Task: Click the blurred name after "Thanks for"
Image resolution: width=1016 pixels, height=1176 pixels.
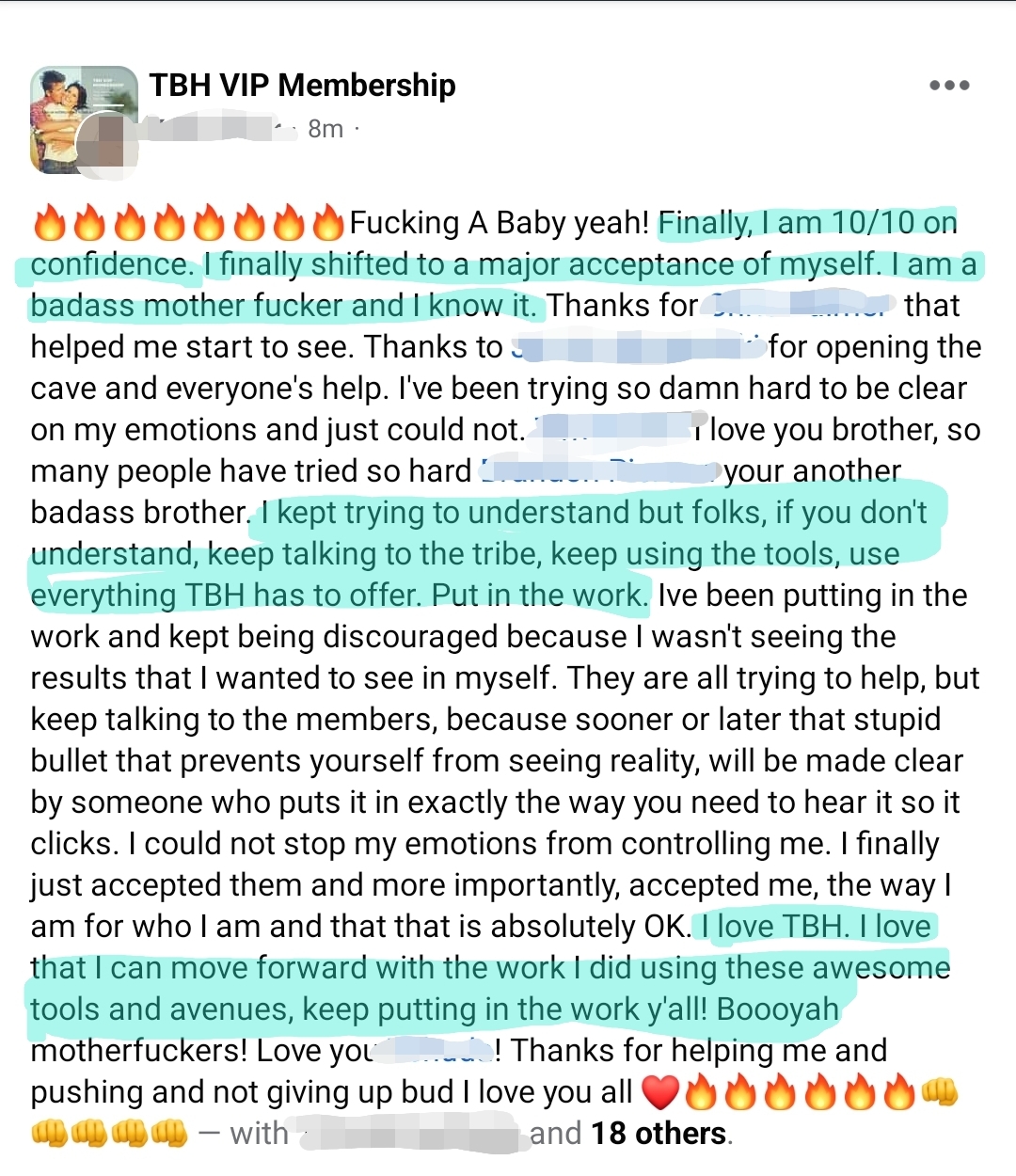Action: 800,306
